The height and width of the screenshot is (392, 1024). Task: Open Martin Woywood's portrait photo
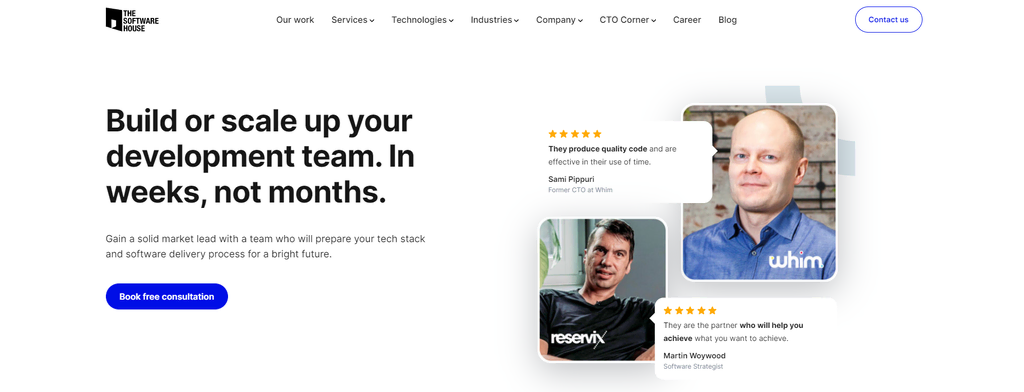602,289
